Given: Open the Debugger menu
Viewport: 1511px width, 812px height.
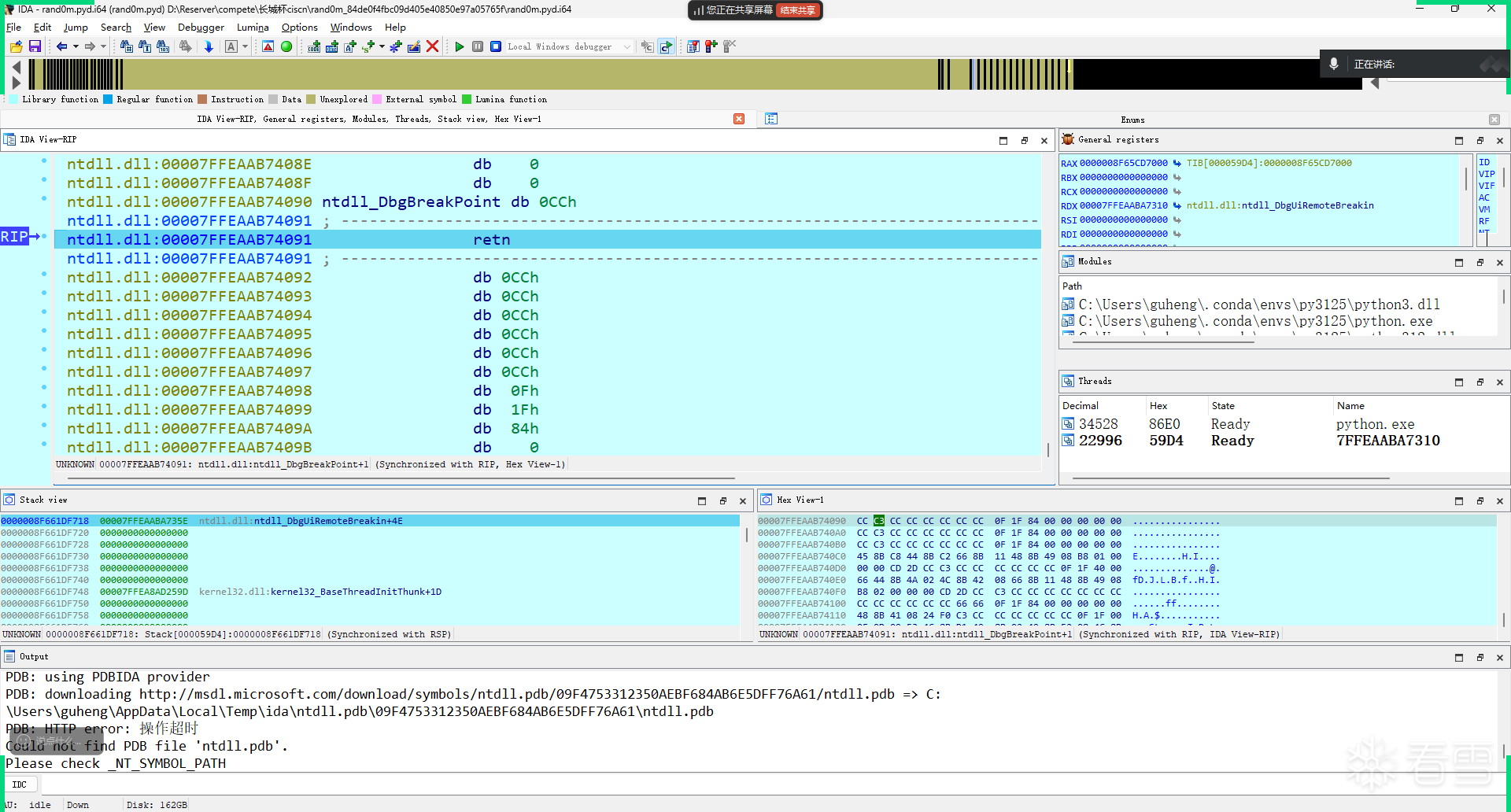Looking at the screenshot, I should 201,28.
